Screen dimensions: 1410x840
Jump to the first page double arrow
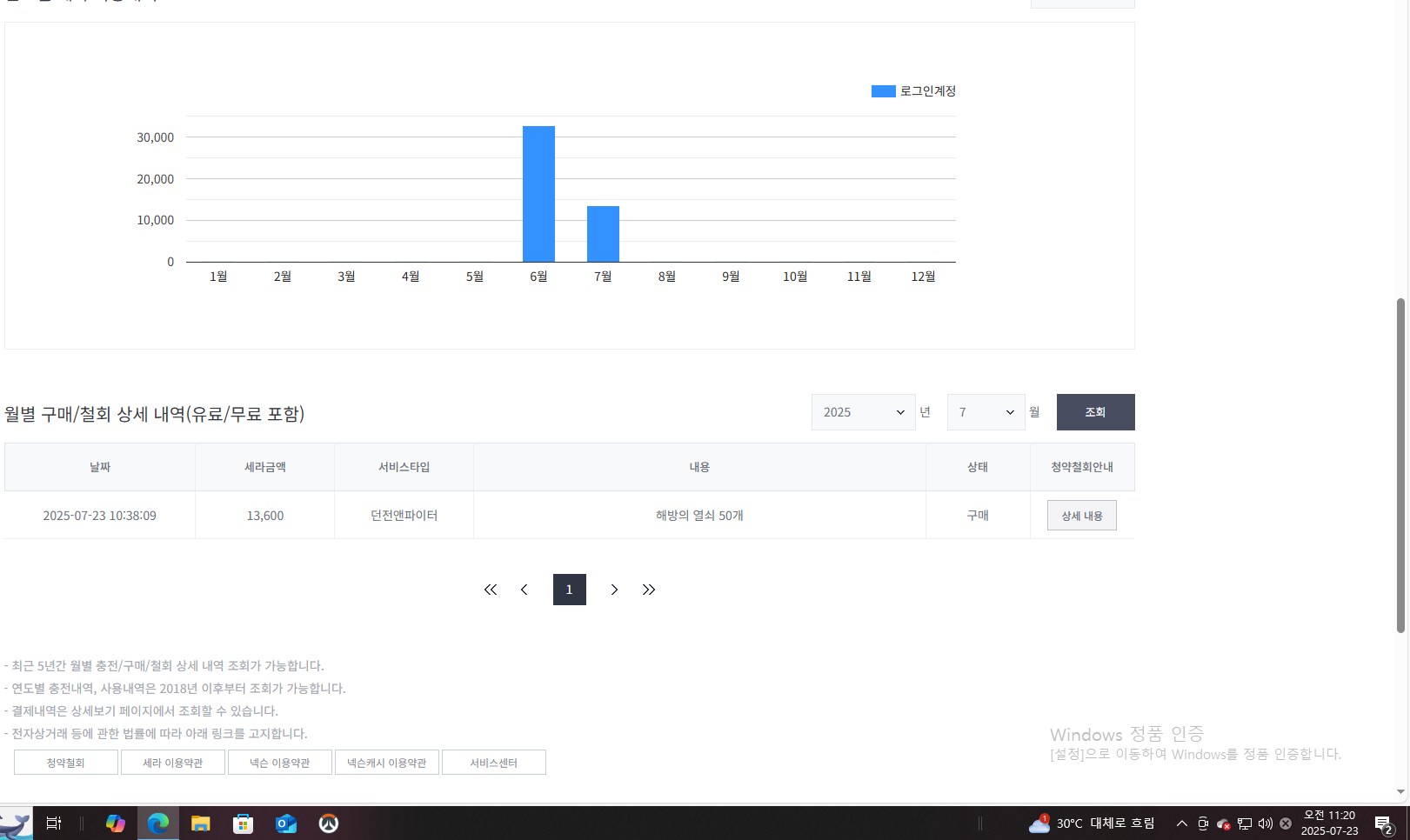[491, 590]
